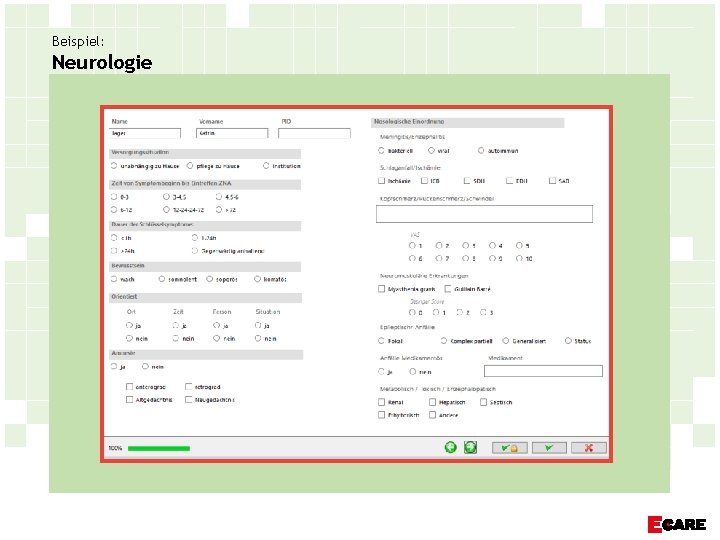The image size is (720, 540).
Task: Check the SAB checkbox
Action: (552, 181)
